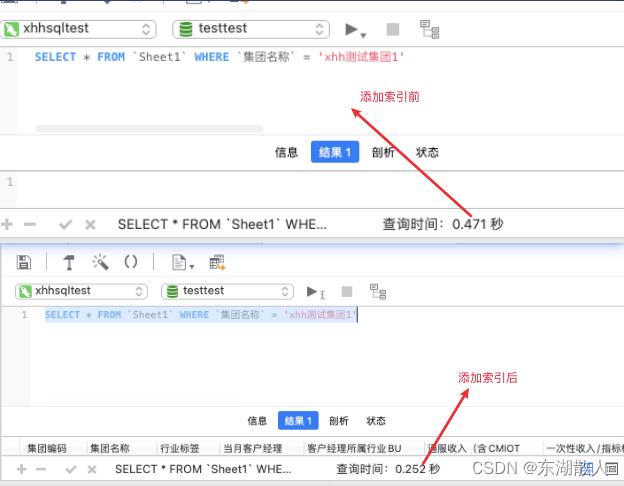This screenshot has height=486, width=624.
Task: Click the SQL query text in the upper editor
Action: click(219, 57)
